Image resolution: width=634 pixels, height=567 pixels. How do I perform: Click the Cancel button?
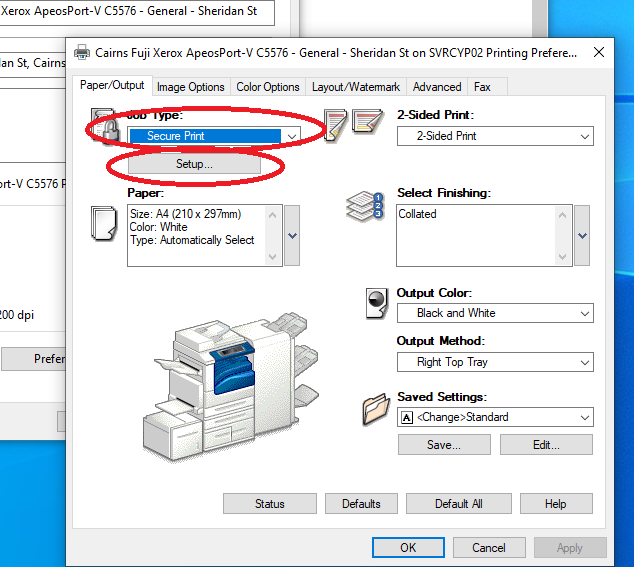pyautogui.click(x=489, y=548)
